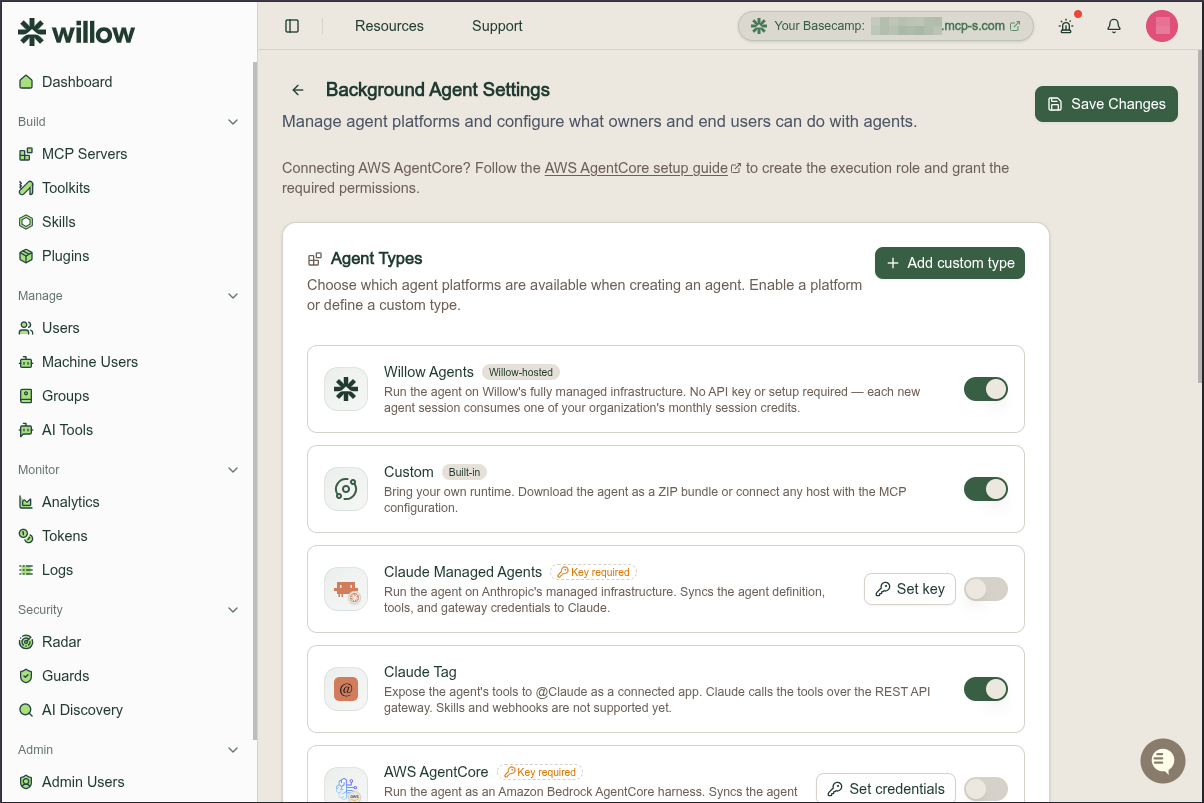
Task: Click the Custom runtime icon
Action: [x=346, y=489]
